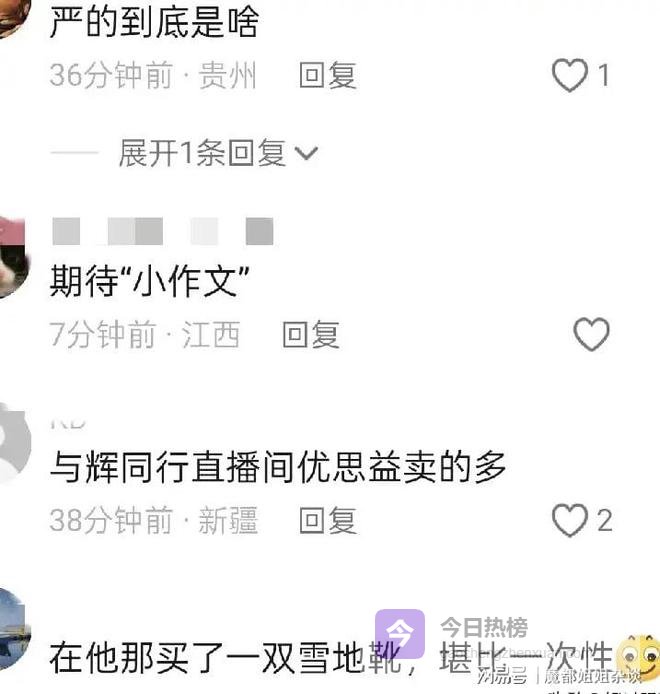Open gray default avatar of 新疆 commenter
This screenshot has width=660, height=694.
(x=13, y=443)
